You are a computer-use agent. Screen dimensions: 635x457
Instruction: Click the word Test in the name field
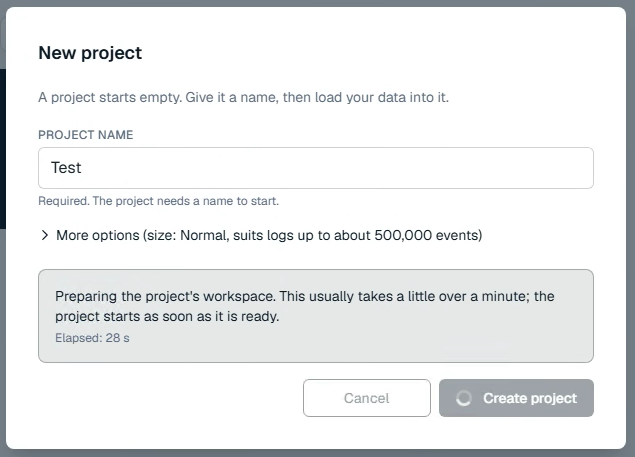tap(66, 167)
